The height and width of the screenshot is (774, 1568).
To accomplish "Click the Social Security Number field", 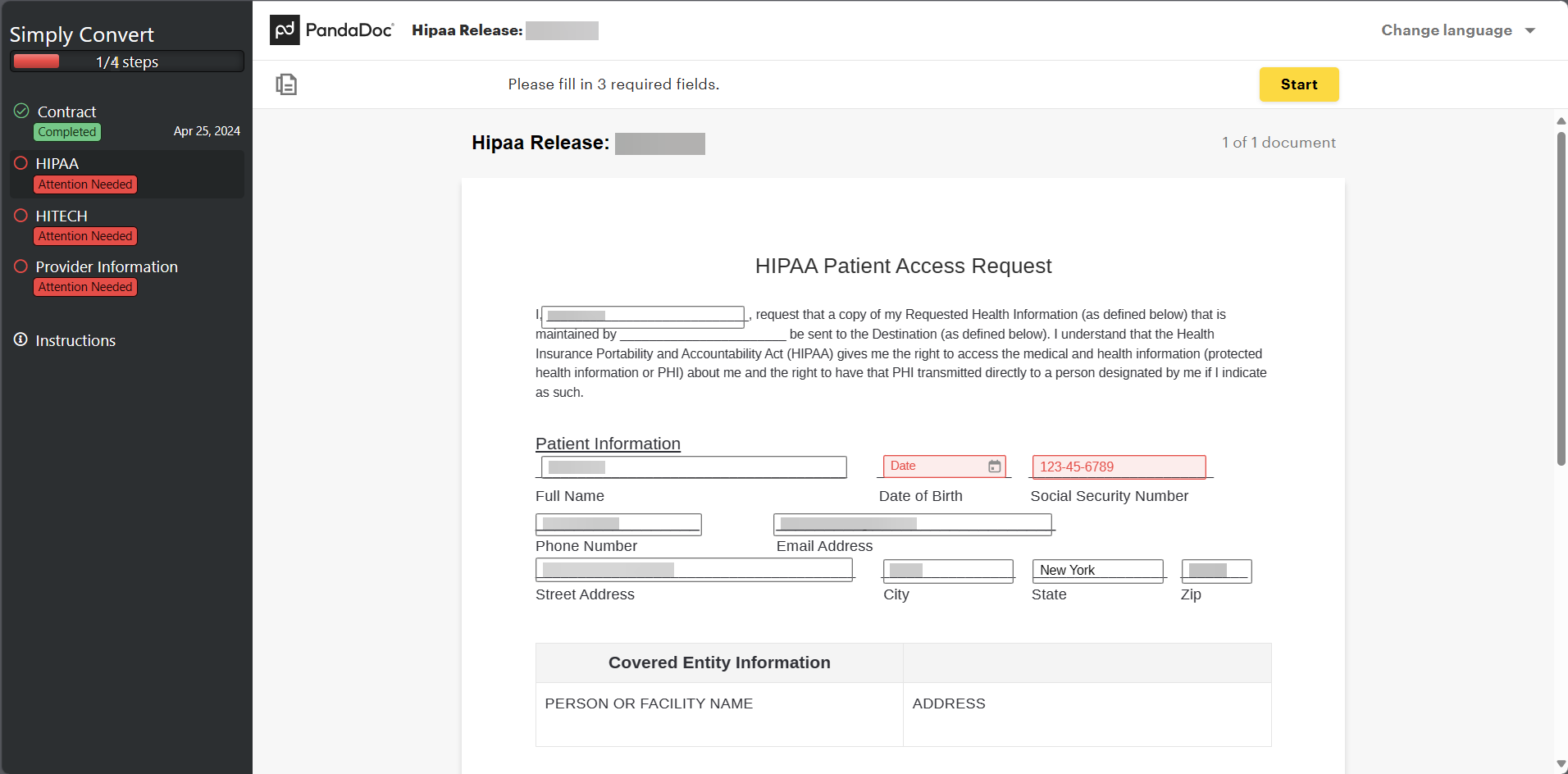I will click(1119, 467).
